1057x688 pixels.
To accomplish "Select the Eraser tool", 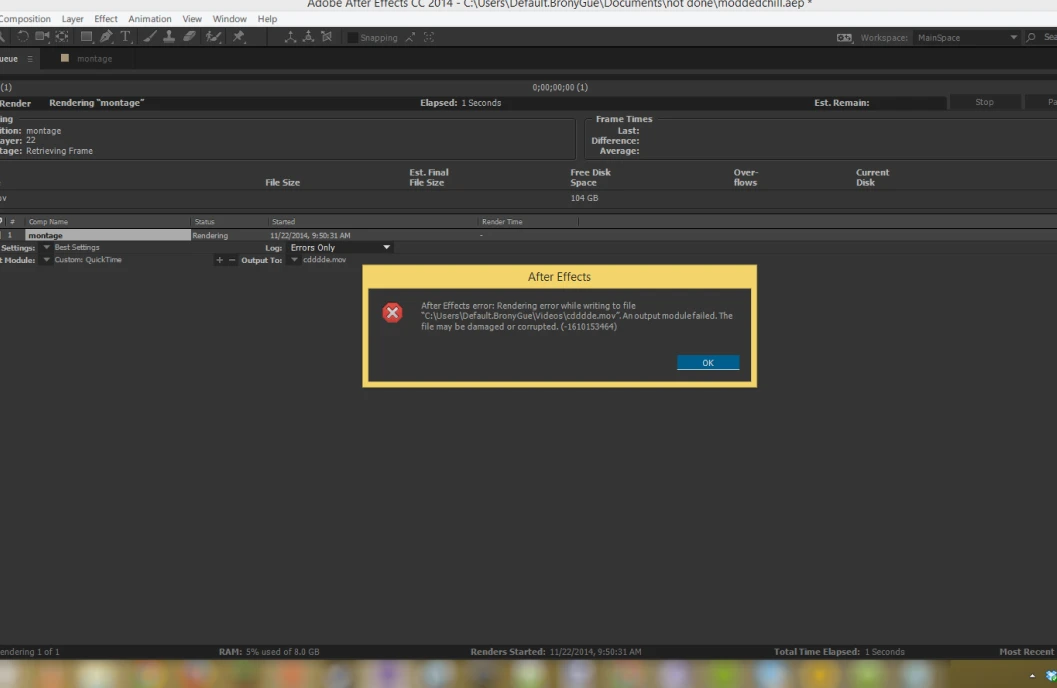I will click(x=189, y=36).
